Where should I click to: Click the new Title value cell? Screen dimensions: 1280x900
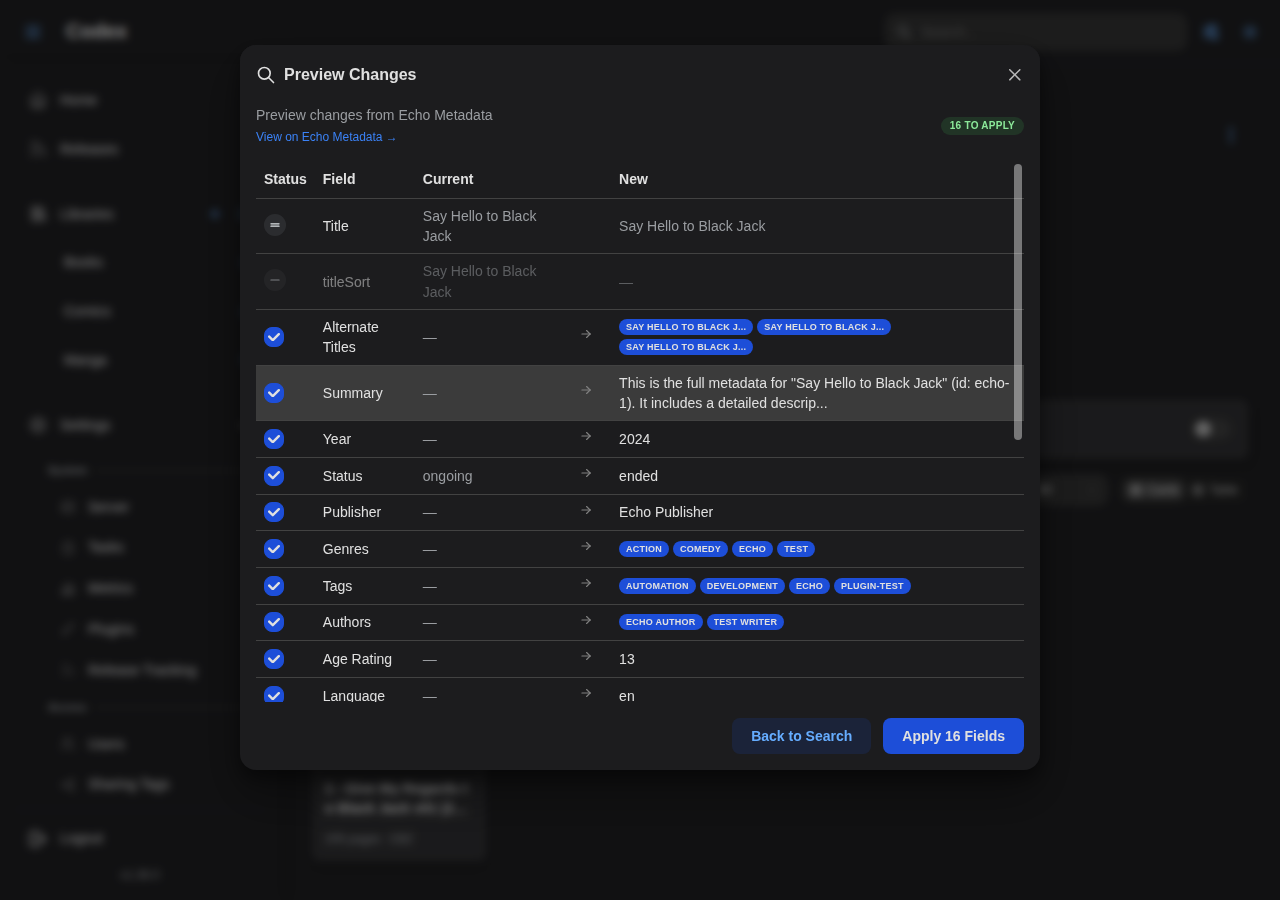click(x=692, y=226)
